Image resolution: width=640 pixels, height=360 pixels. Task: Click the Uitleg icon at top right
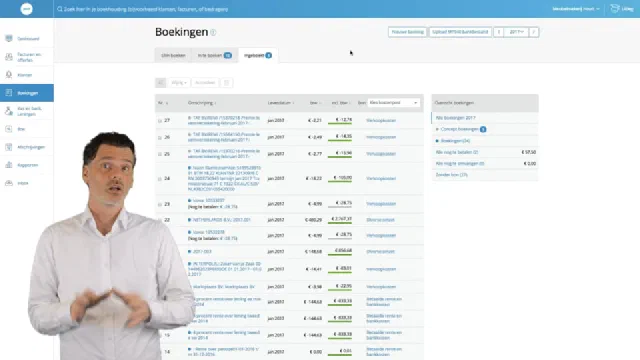[x=615, y=9]
